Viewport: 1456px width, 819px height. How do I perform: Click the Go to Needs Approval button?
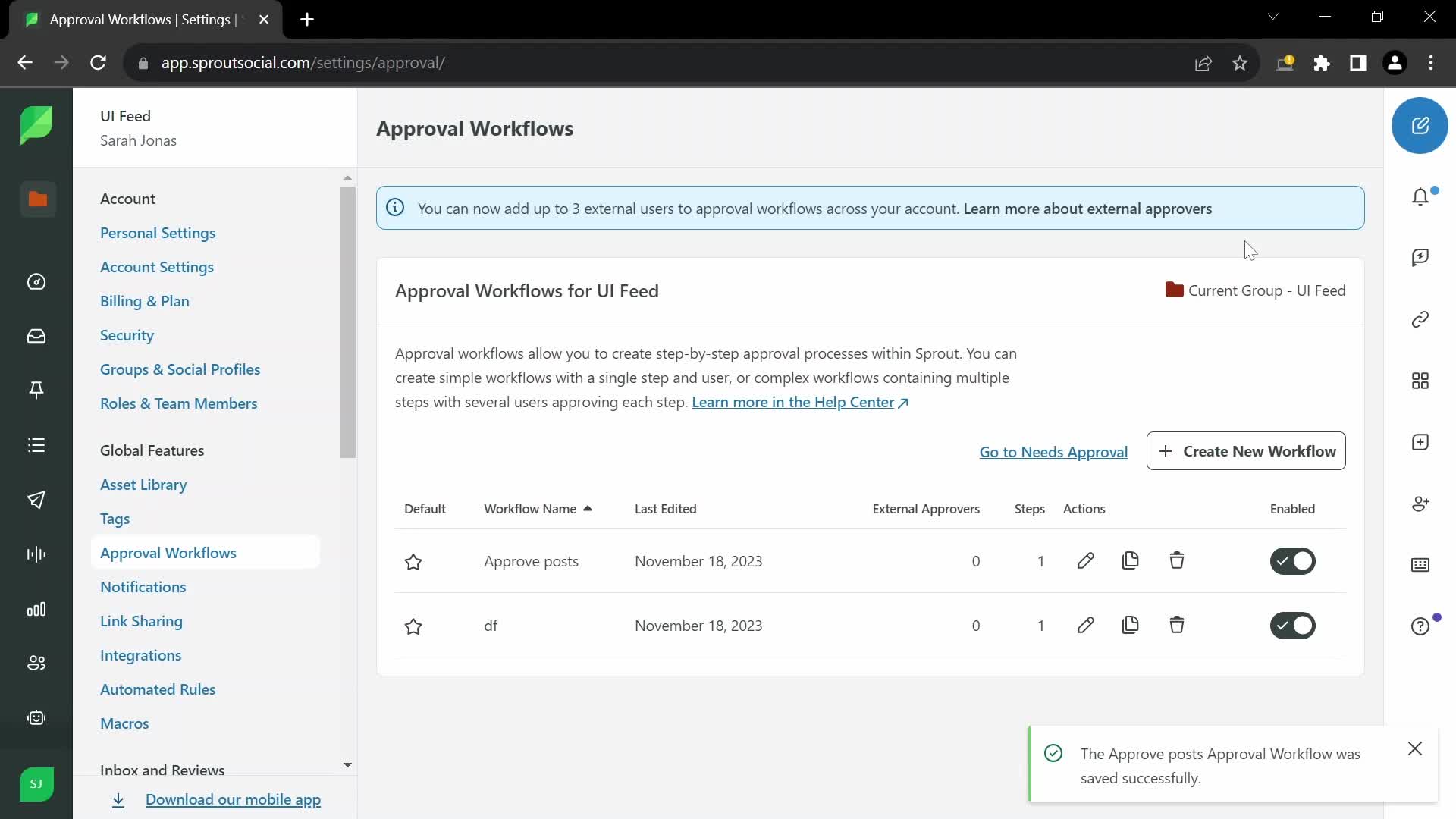pos(1054,451)
